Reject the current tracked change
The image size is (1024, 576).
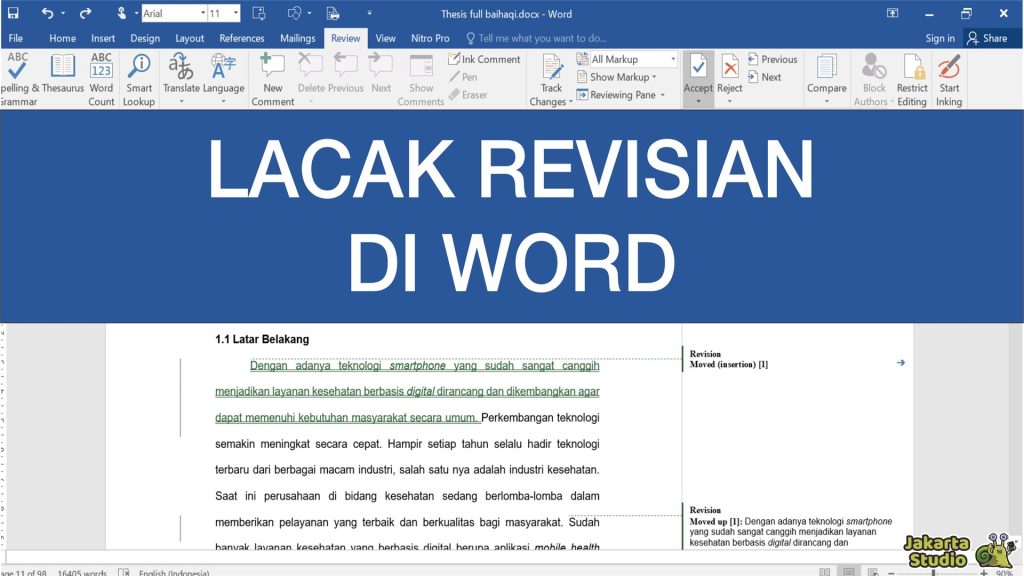tap(729, 72)
